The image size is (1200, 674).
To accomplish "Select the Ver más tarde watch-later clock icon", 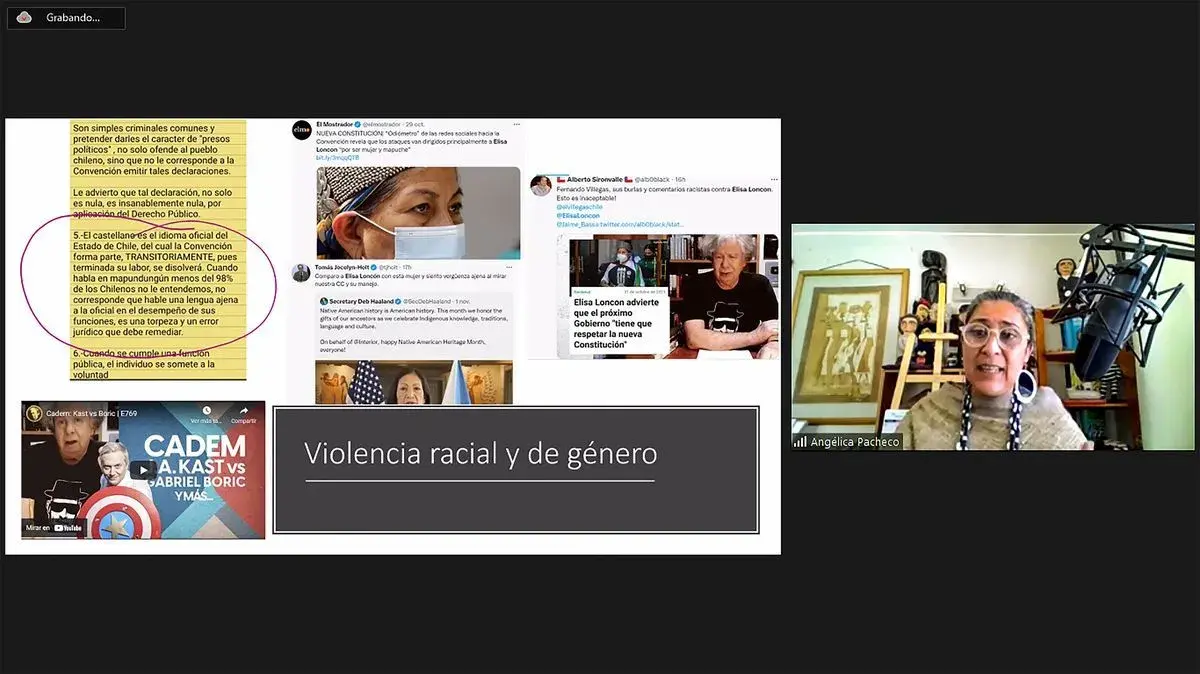I will click(x=205, y=411).
